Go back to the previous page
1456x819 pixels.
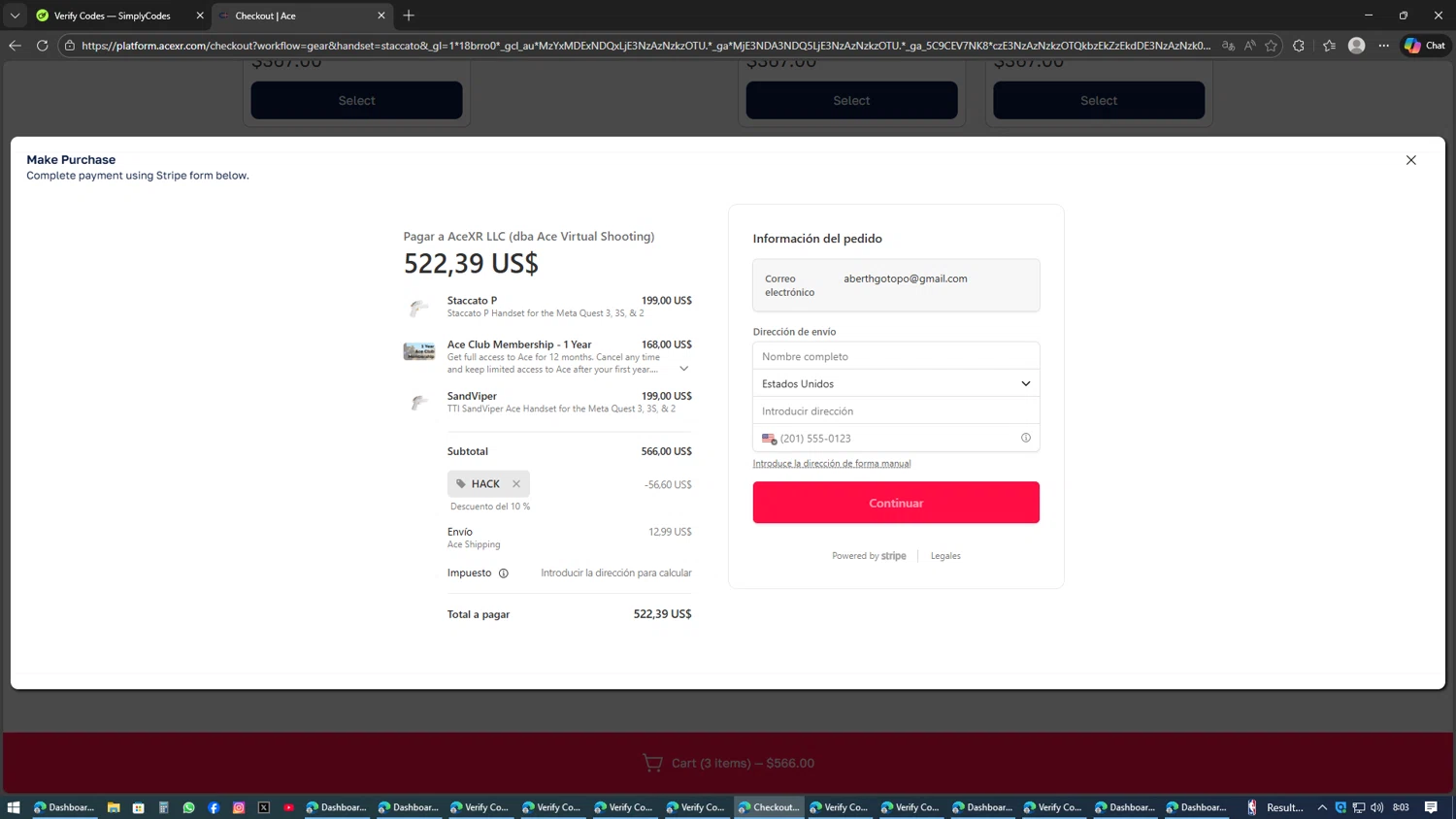15,46
